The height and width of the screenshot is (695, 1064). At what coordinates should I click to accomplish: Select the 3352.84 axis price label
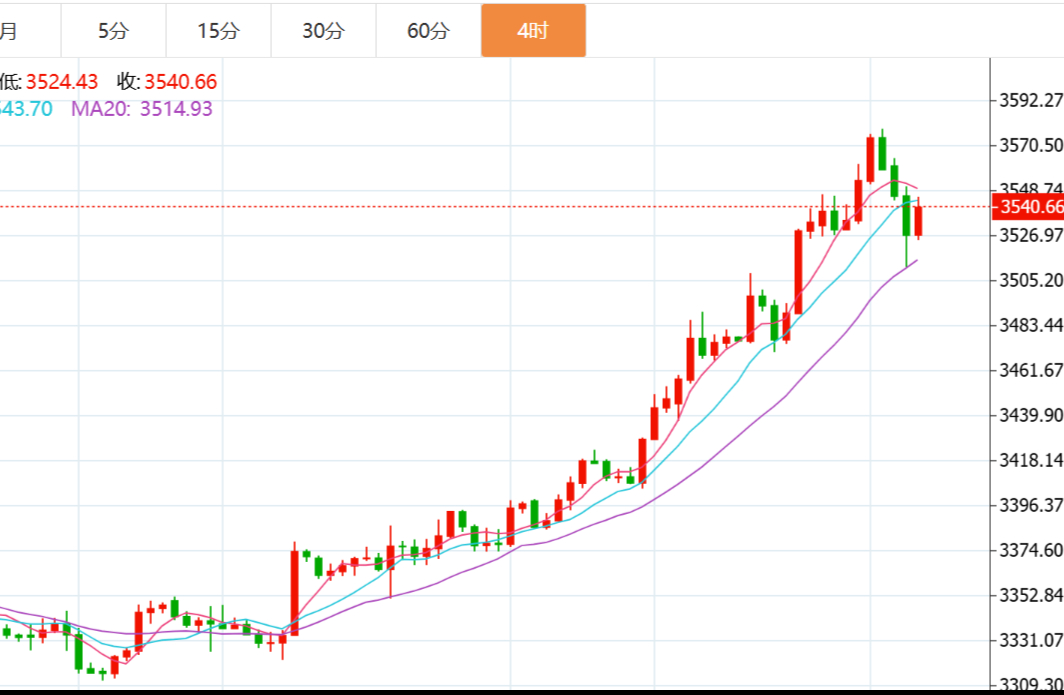tap(1031, 595)
